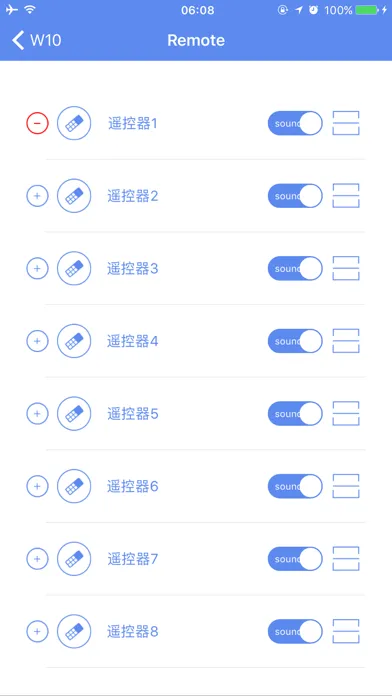Tap the plus icon beside 遥控器2
This screenshot has height=696, width=392.
pyautogui.click(x=37, y=196)
